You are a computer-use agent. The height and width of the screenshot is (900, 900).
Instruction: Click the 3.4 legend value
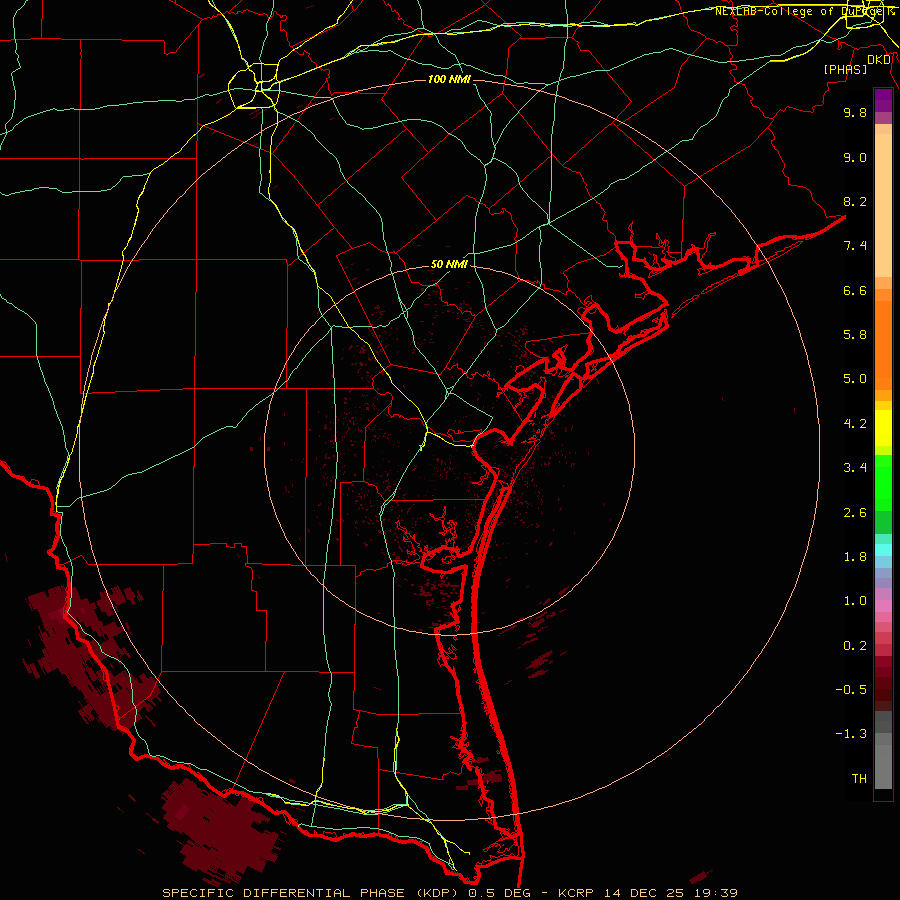click(x=855, y=468)
